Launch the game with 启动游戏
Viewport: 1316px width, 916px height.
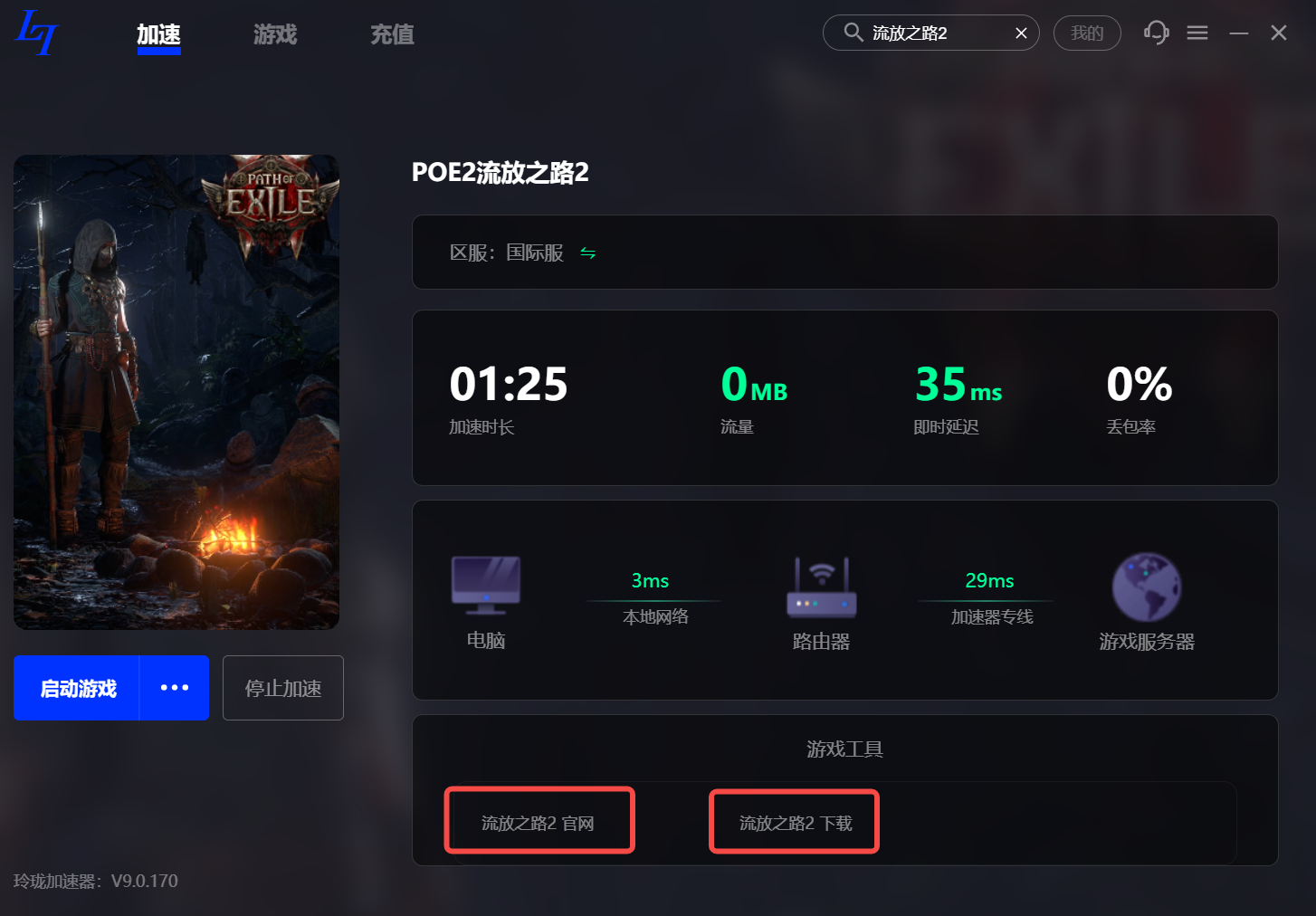tap(77, 688)
